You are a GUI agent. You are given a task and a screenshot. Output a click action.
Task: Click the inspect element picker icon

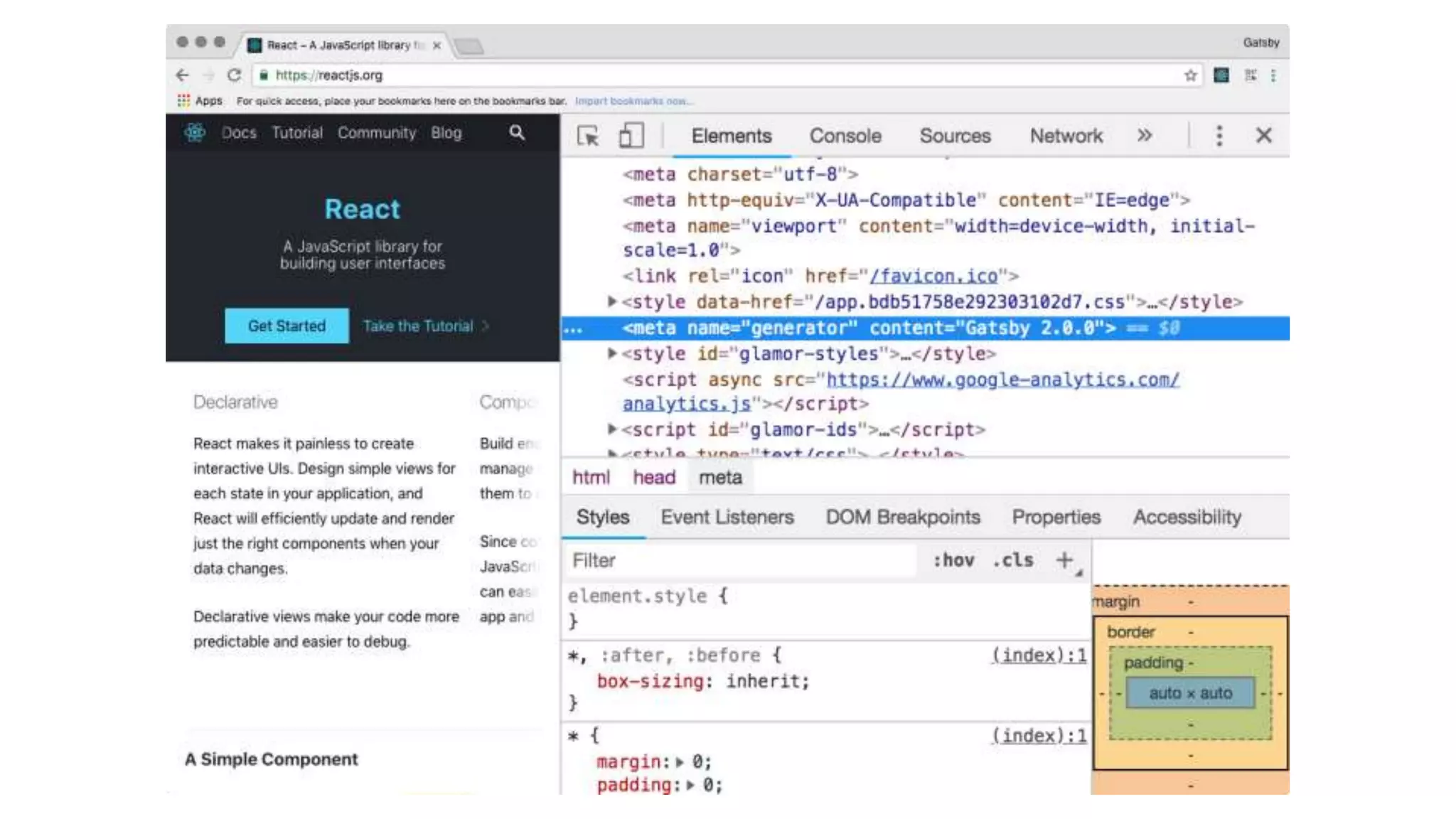click(x=588, y=135)
